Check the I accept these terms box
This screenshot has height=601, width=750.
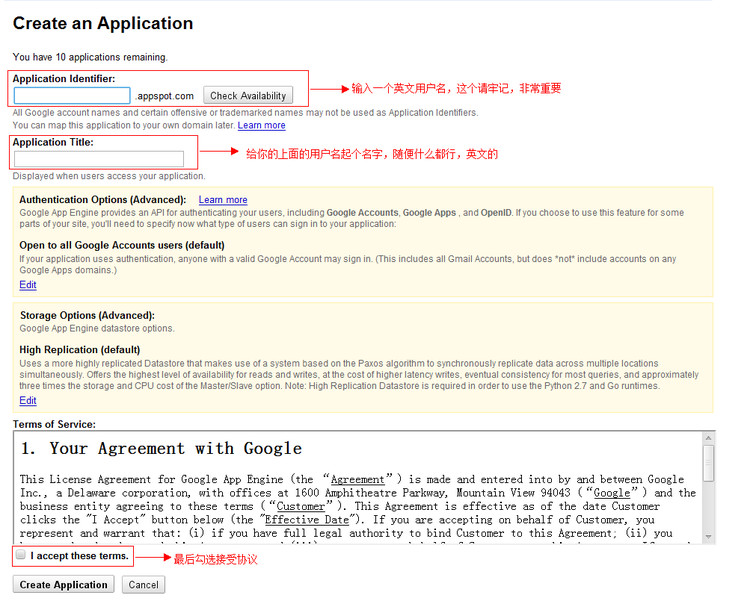click(21, 555)
